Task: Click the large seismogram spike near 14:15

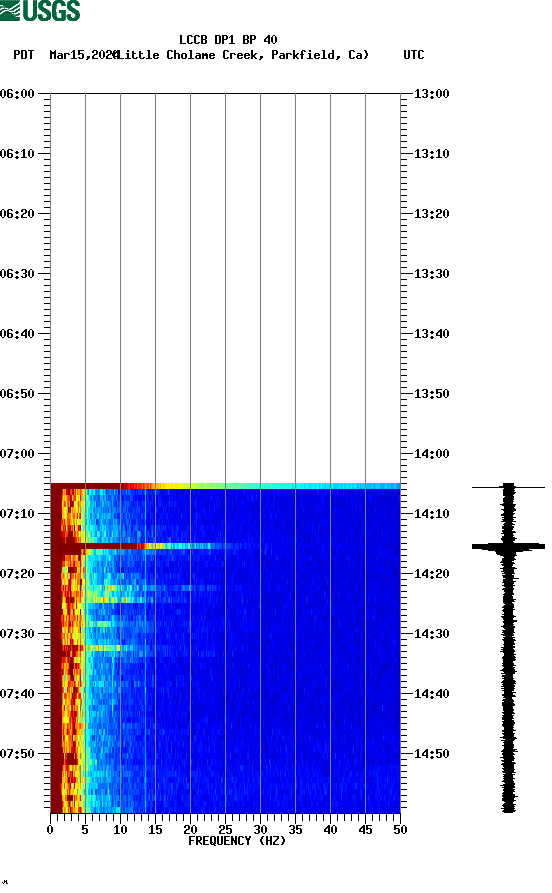Action: tap(508, 547)
